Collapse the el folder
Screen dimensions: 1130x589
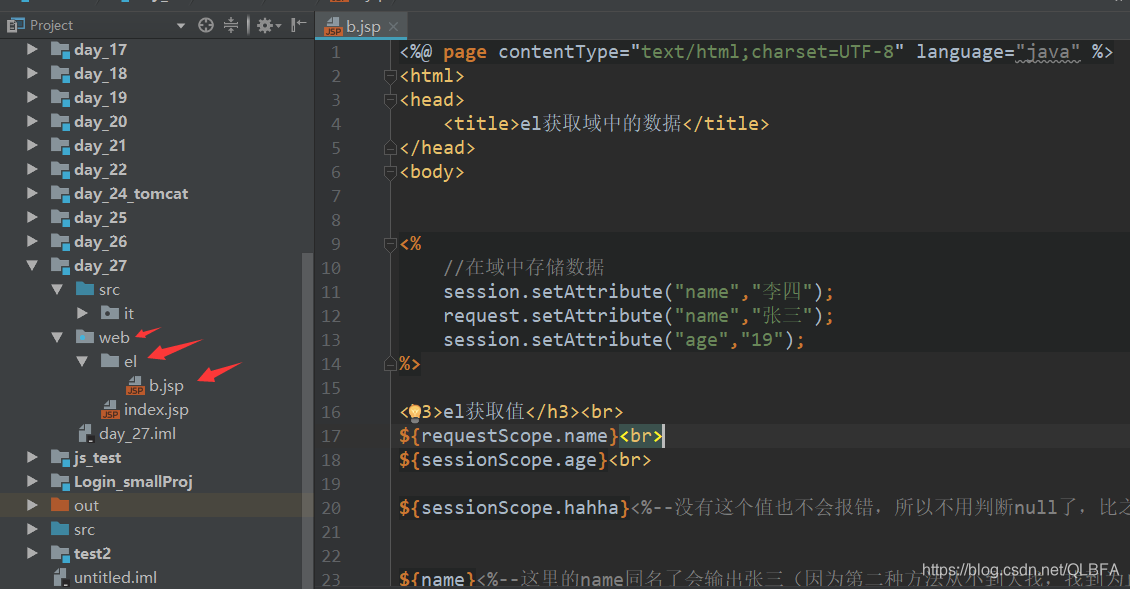(82, 361)
